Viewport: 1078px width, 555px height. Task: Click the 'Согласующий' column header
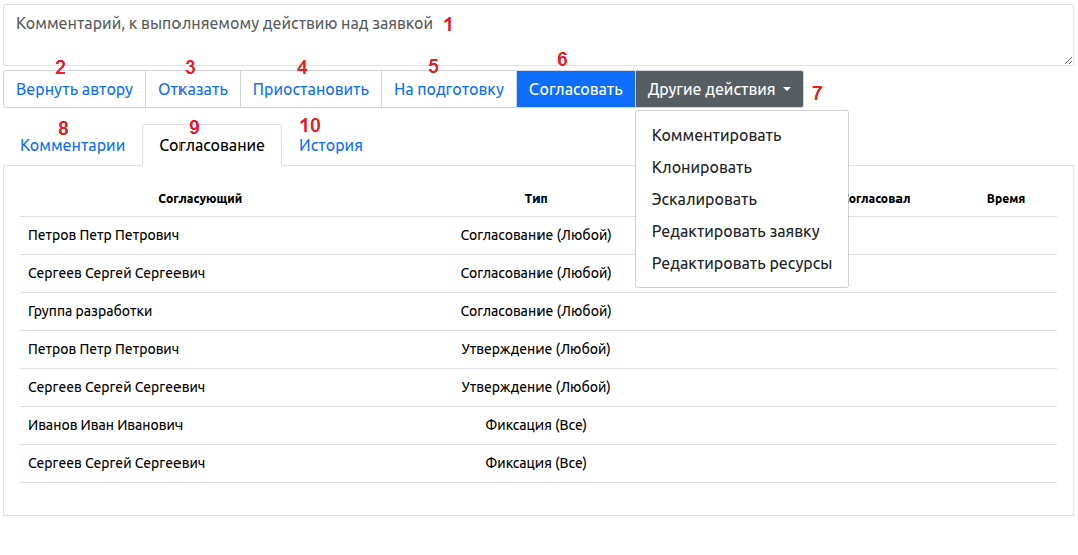point(200,199)
